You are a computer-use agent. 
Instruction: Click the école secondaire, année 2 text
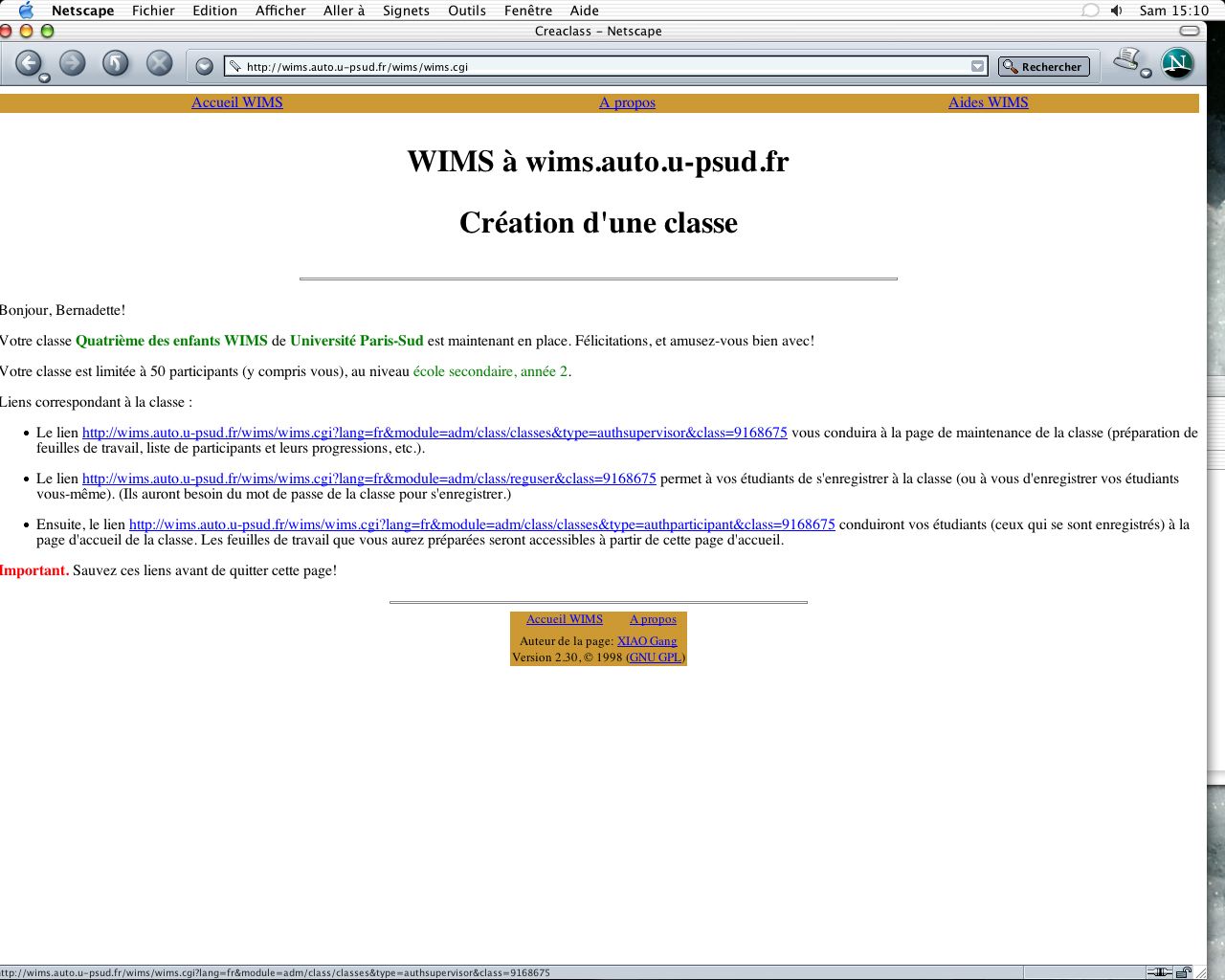(x=490, y=371)
